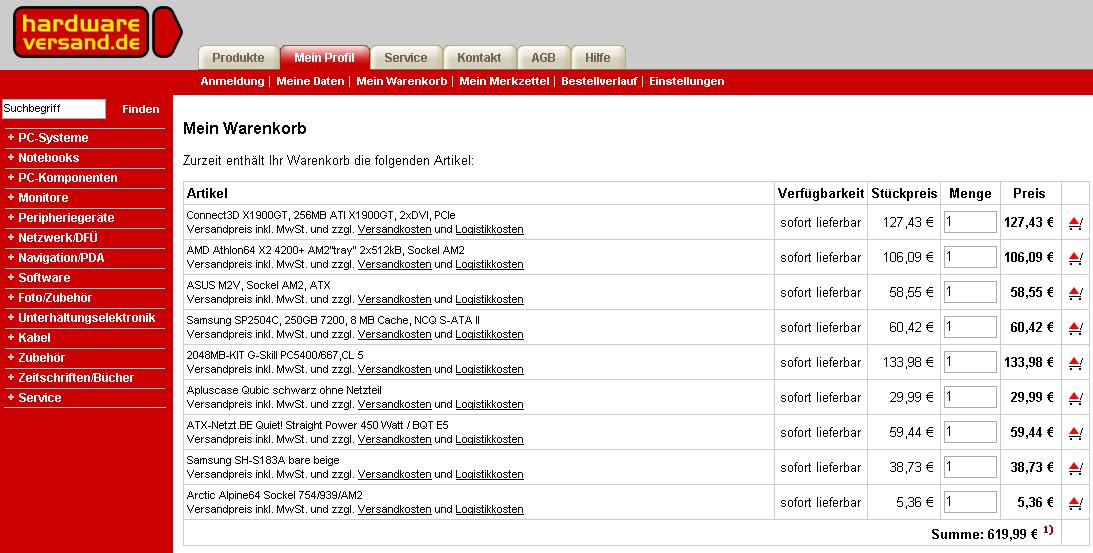
Task: Open Versandkosten link in Connect3D row
Action: tap(395, 229)
